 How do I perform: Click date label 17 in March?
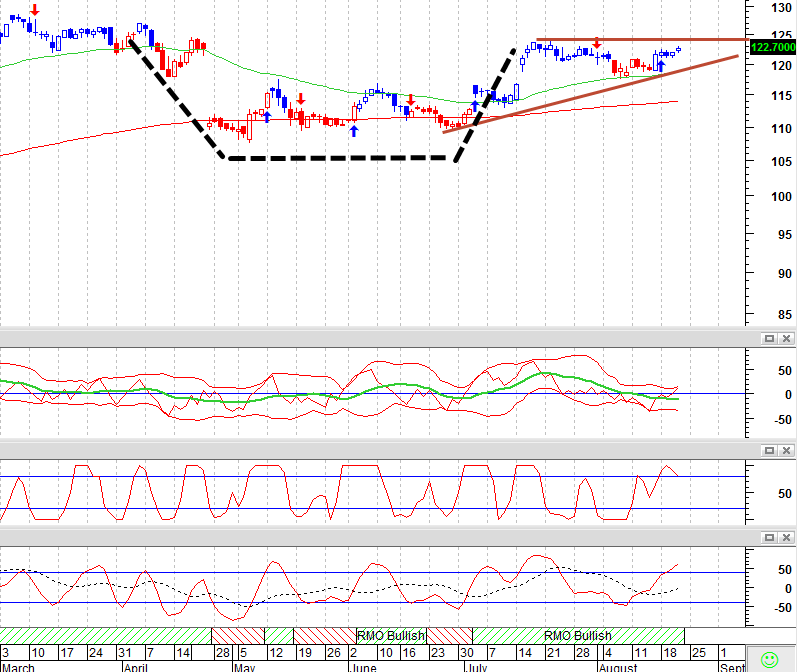(x=67, y=653)
